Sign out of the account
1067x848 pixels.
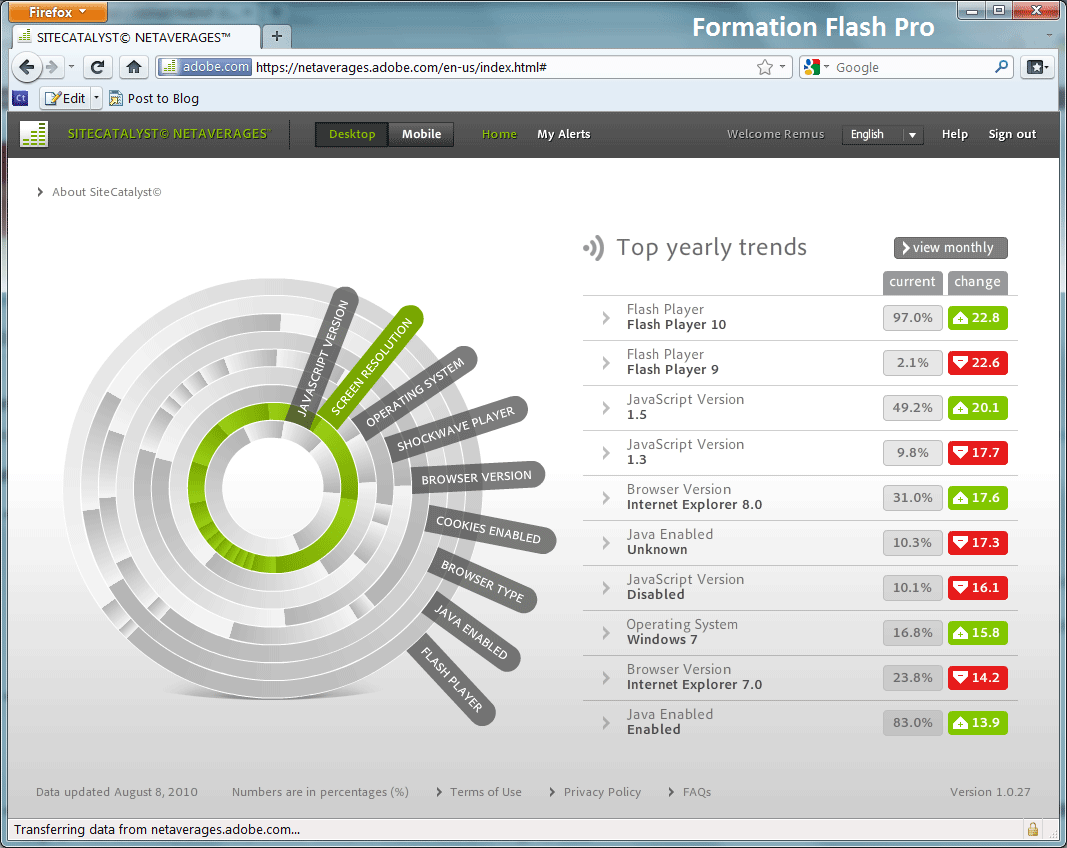click(x=1012, y=134)
